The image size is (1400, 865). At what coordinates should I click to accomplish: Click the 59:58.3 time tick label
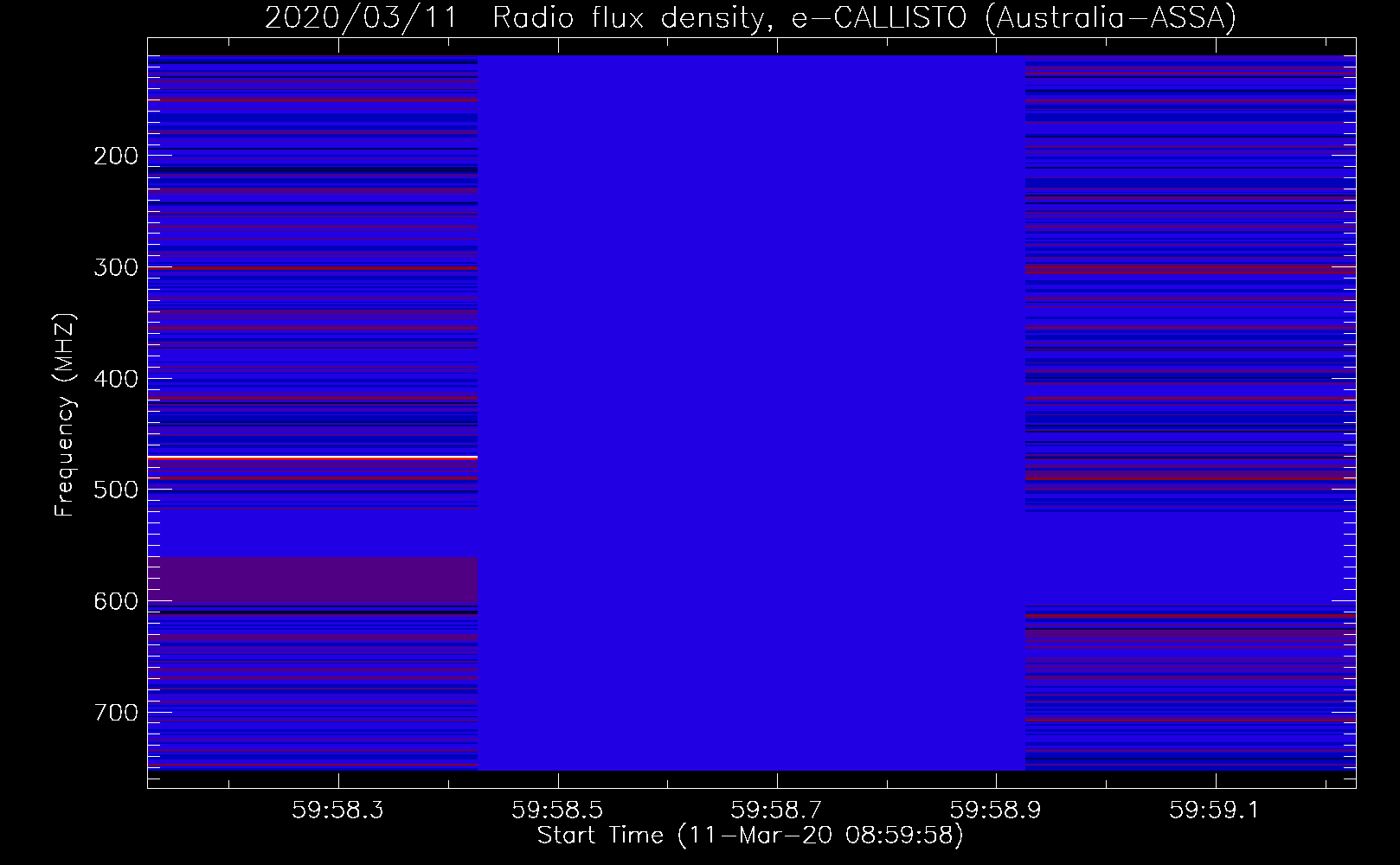[338, 810]
